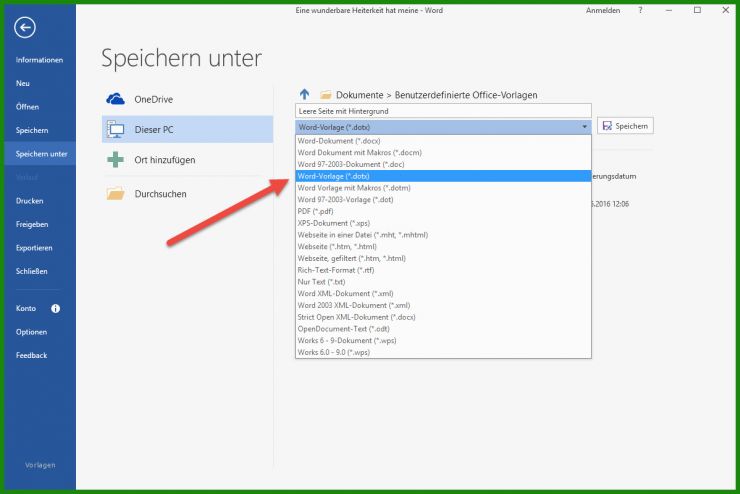Open Informationen in the sidebar

[x=39, y=60]
